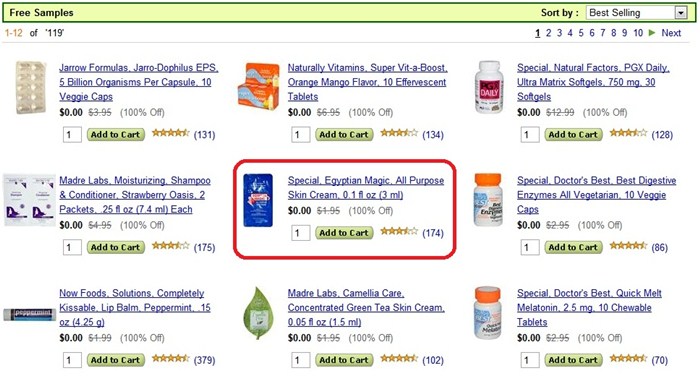Click the Best Selling sort combo box
Image resolution: width=700 pixels, height=378 pixels.
636,13
